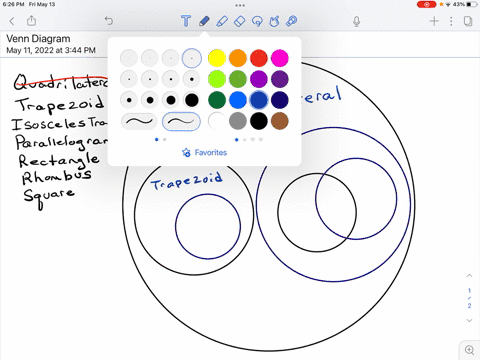Choose the navy blue color swatch
This screenshot has height=360, width=480.
click(x=280, y=100)
